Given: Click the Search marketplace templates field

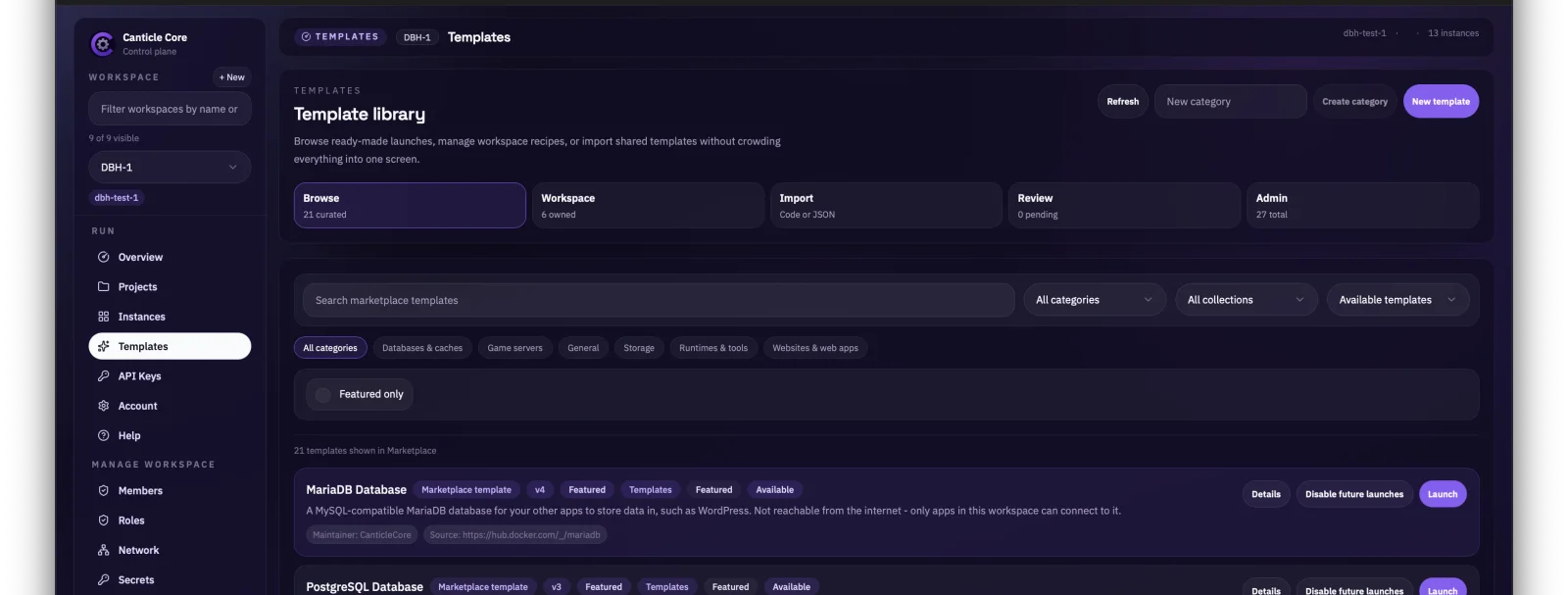Looking at the screenshot, I should pos(659,300).
